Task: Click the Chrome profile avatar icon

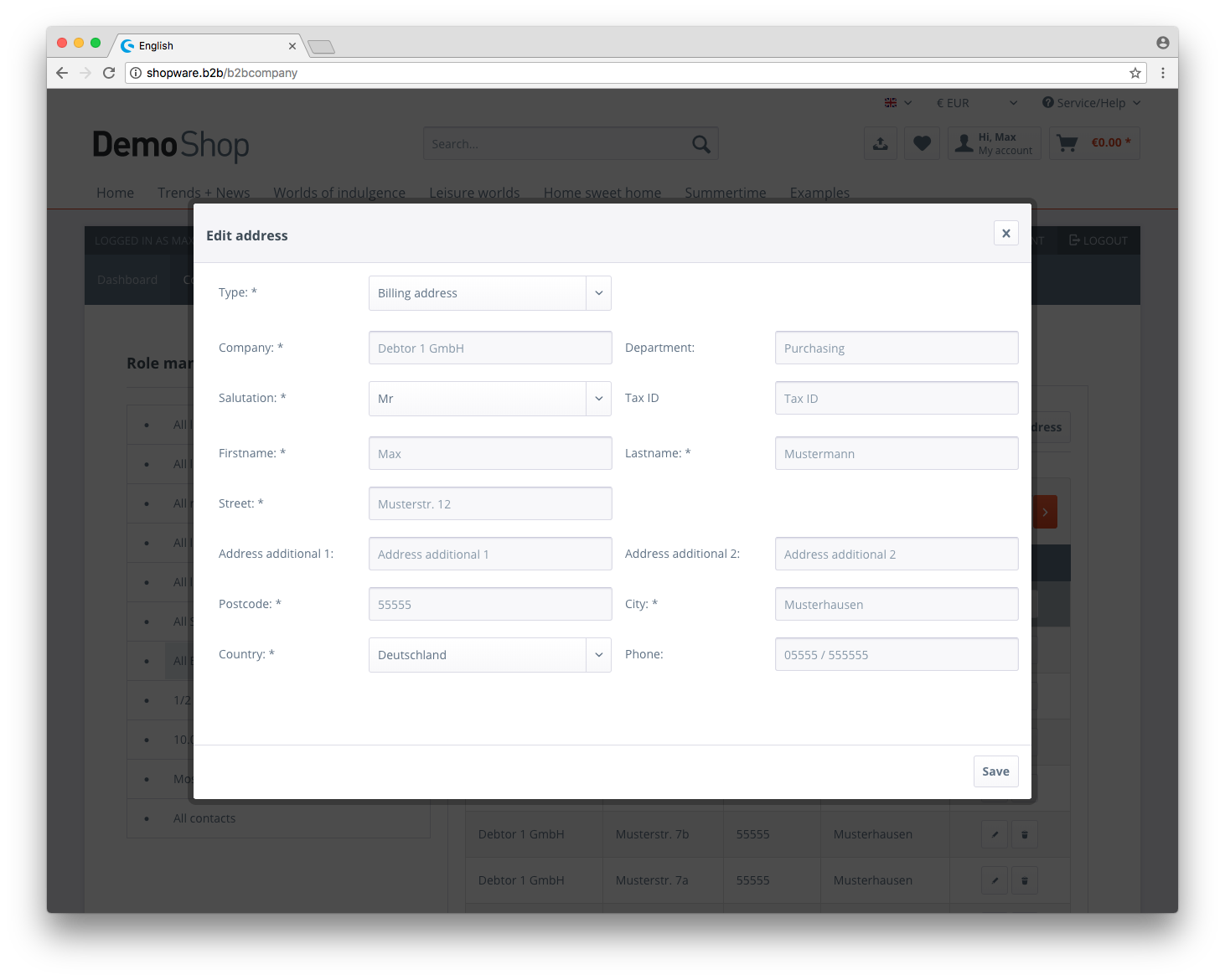Action: point(1162,43)
